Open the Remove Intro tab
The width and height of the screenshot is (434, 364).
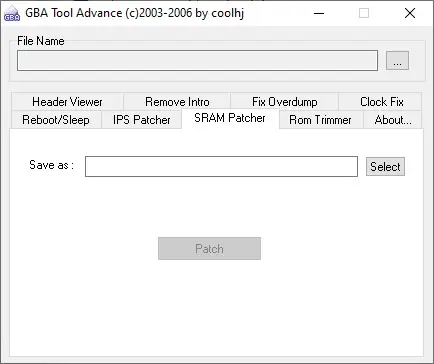[x=177, y=102]
